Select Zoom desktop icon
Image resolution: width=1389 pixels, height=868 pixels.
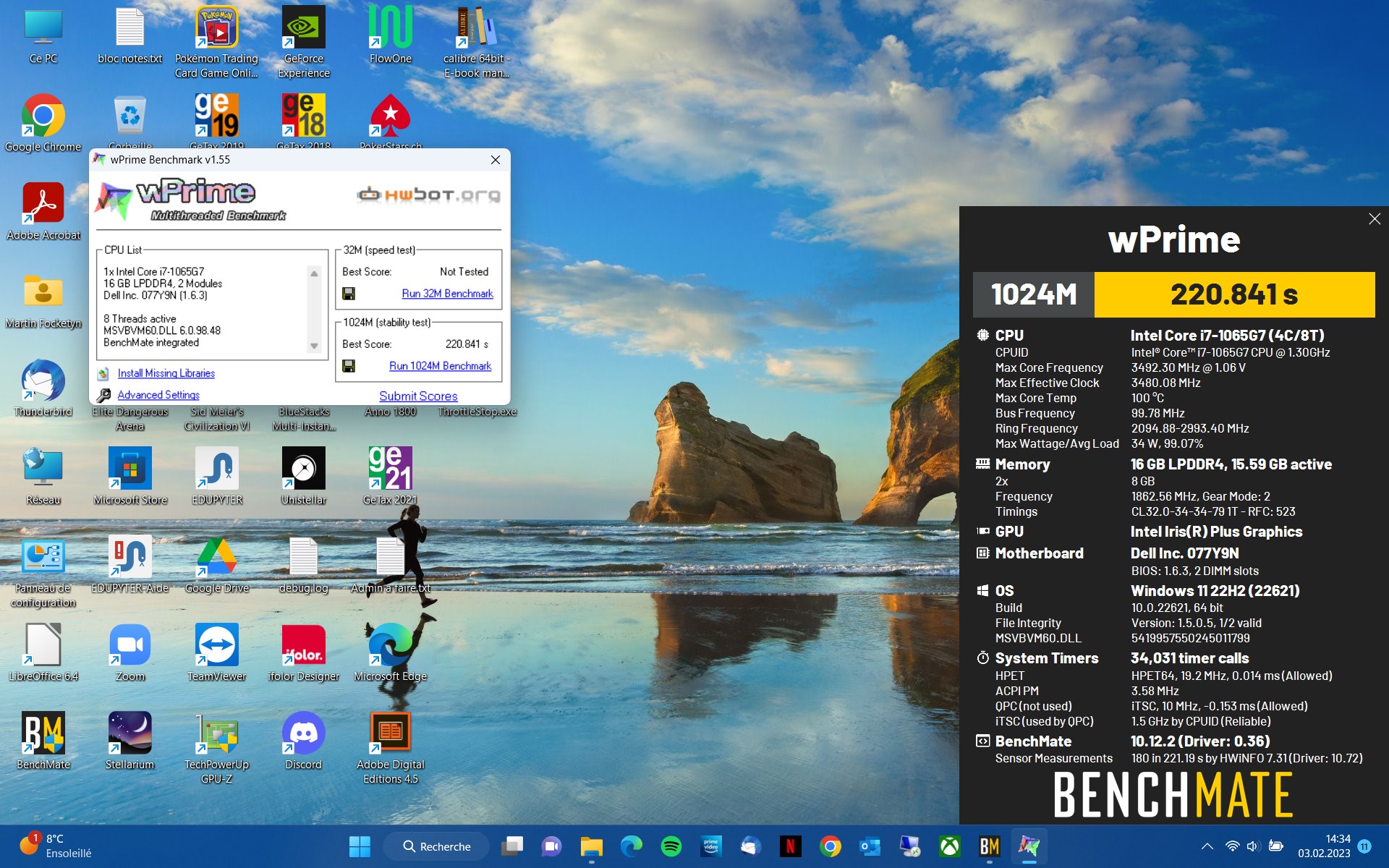[130, 652]
